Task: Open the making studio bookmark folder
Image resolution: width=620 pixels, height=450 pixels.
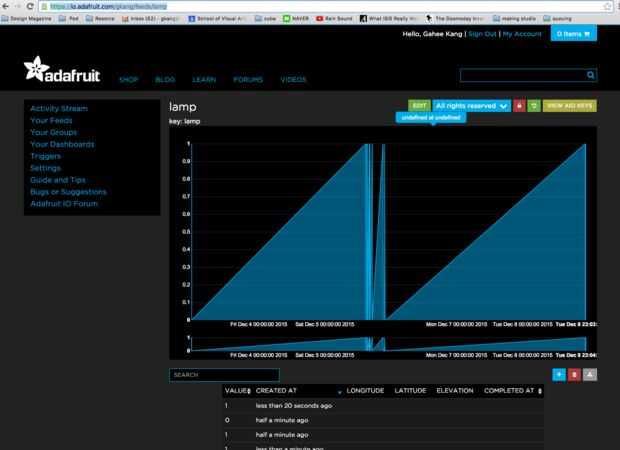Action: click(514, 19)
